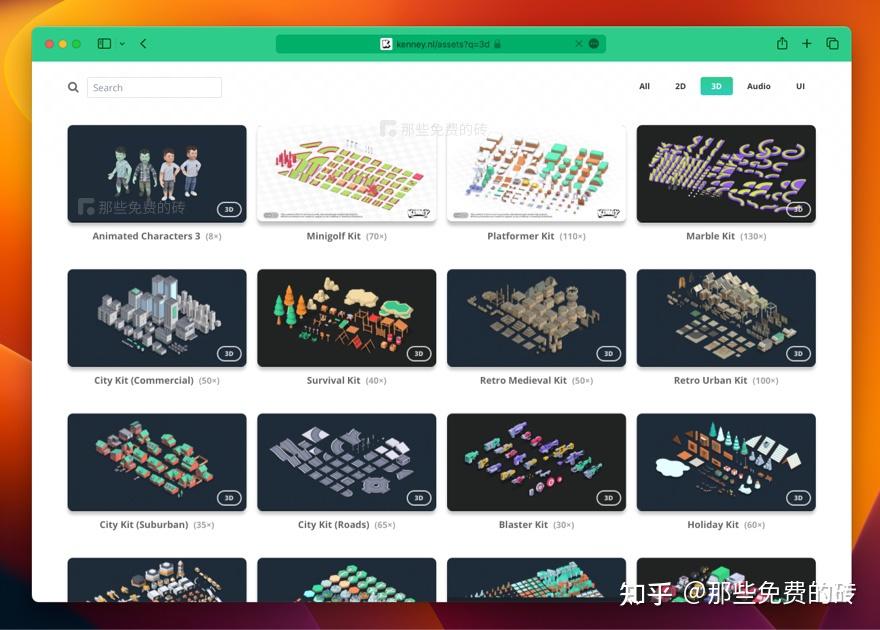This screenshot has width=880, height=630.
Task: Focus the Search text field
Action: tap(154, 88)
